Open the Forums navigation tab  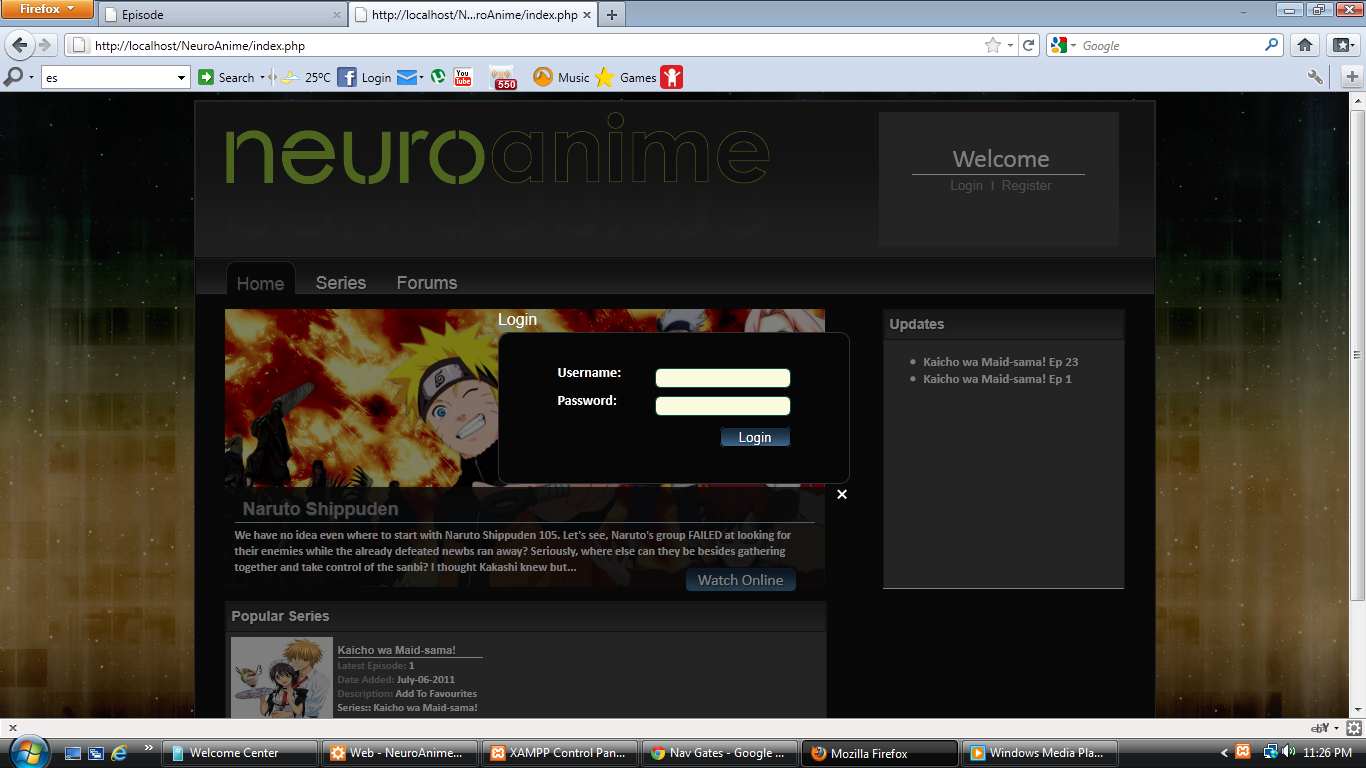[x=427, y=283]
